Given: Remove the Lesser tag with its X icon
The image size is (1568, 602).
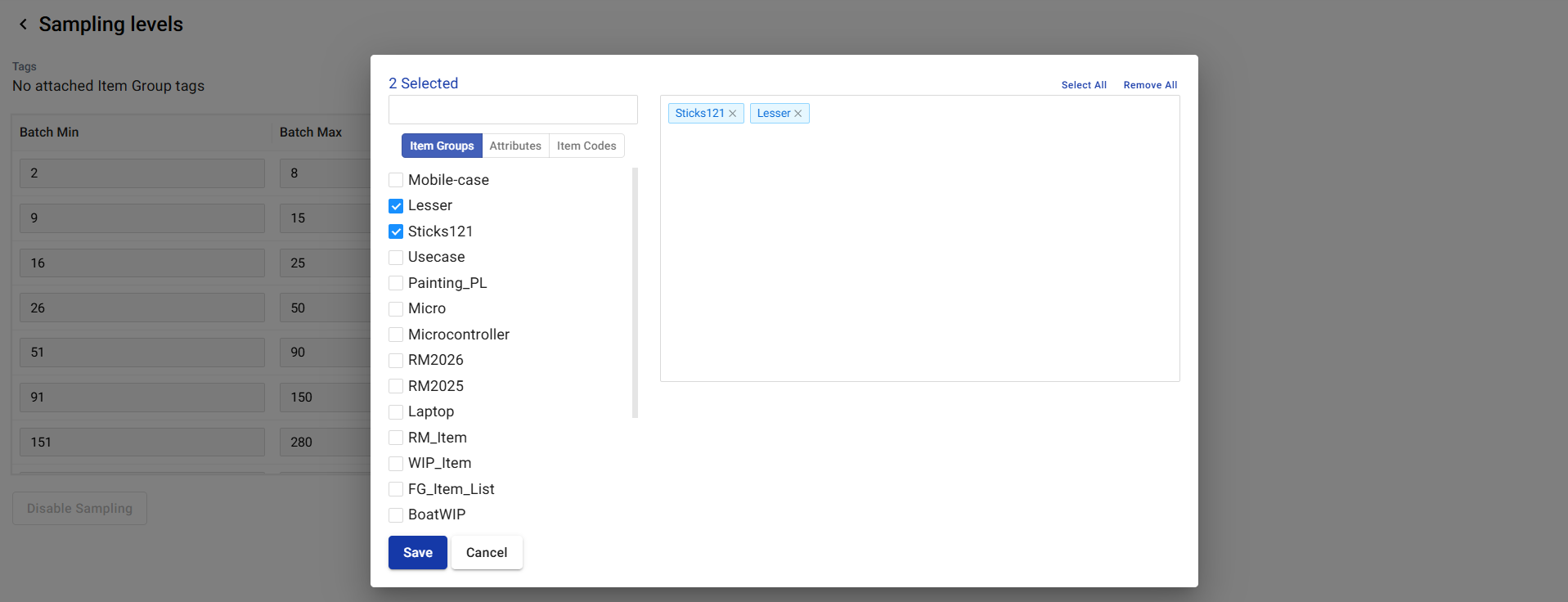Looking at the screenshot, I should 798,114.
